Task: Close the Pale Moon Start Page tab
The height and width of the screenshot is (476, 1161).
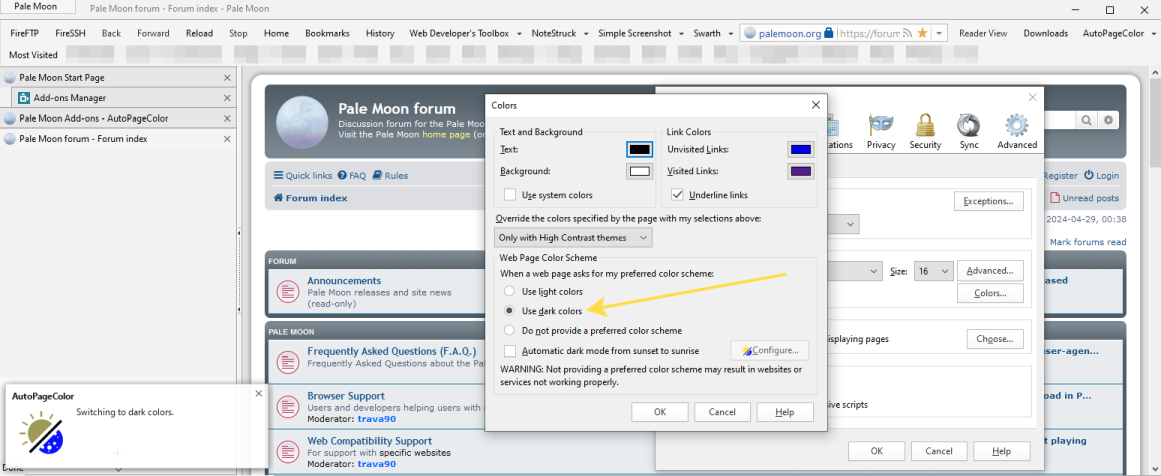Action: (227, 78)
